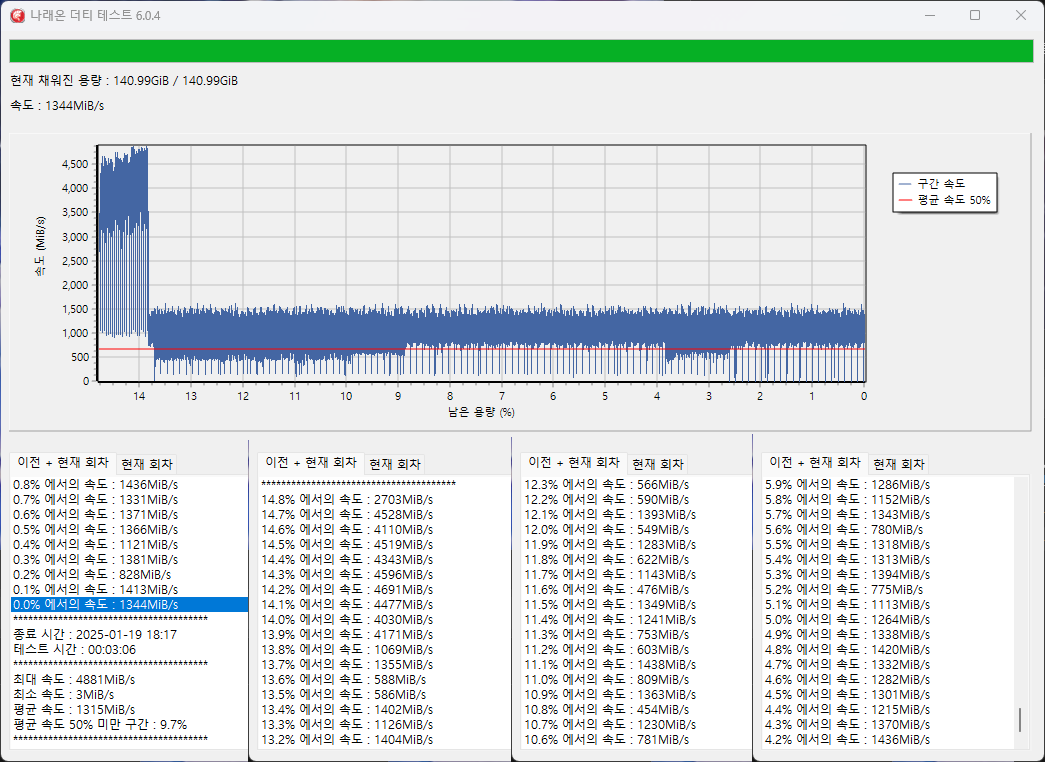1045x762 pixels.
Task: Open 이전 + 현재 회차 tab above the 14.8% list
Action: point(311,463)
